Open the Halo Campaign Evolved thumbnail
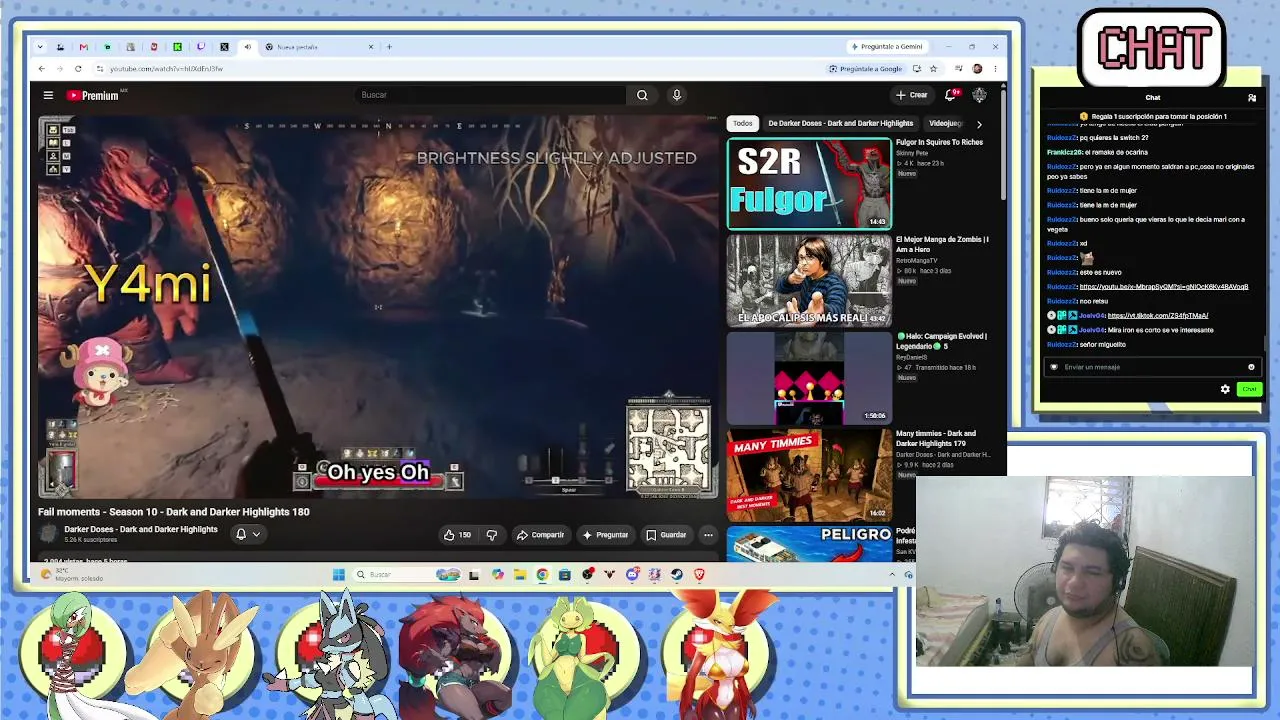 point(809,378)
